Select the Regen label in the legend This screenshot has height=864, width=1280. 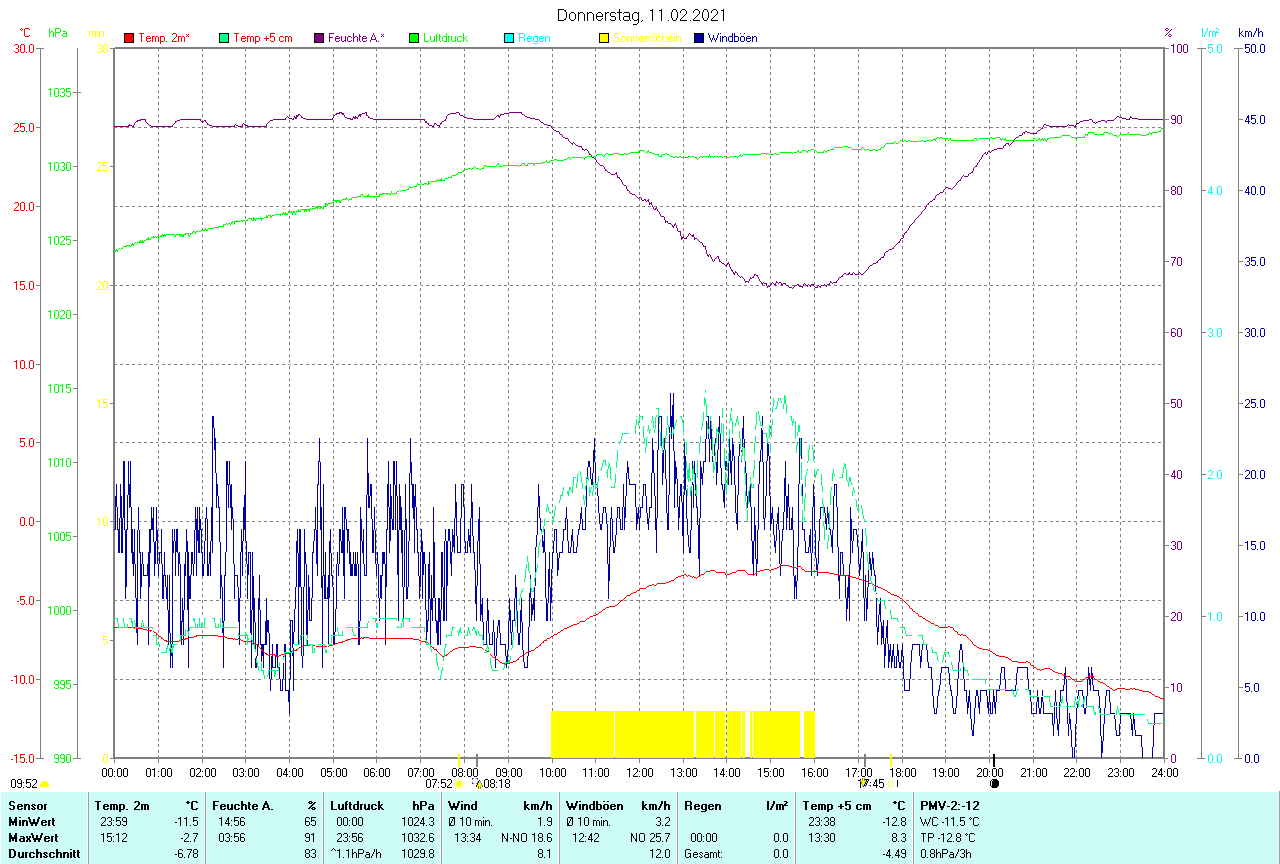[x=534, y=38]
